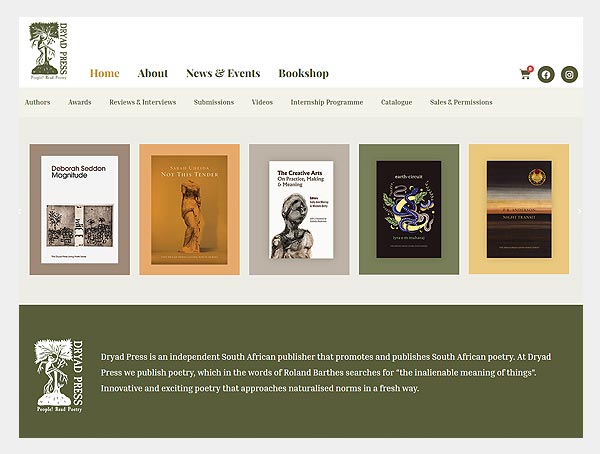Show previous books with left carousel arrow
Viewport: 600px width, 454px height.
pos(21,211)
